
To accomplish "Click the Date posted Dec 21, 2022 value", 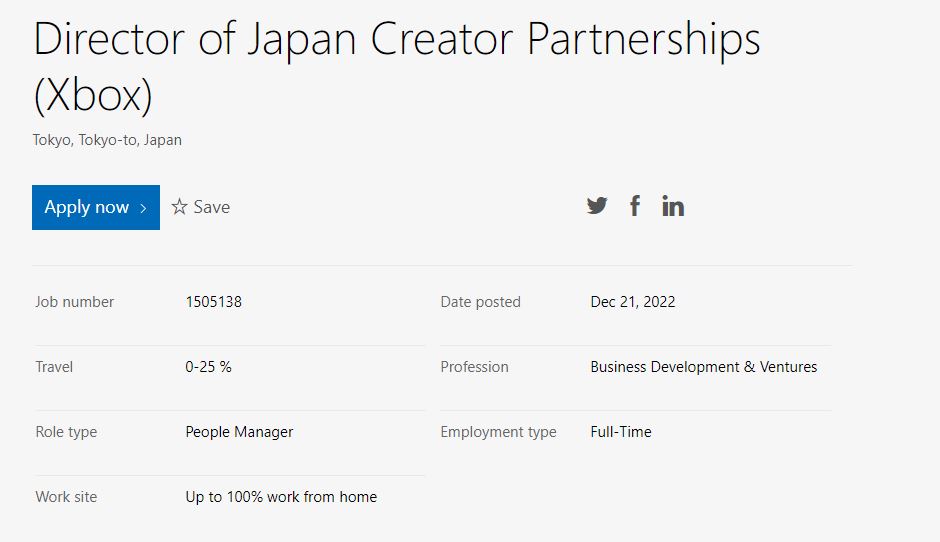I will click(x=632, y=302).
